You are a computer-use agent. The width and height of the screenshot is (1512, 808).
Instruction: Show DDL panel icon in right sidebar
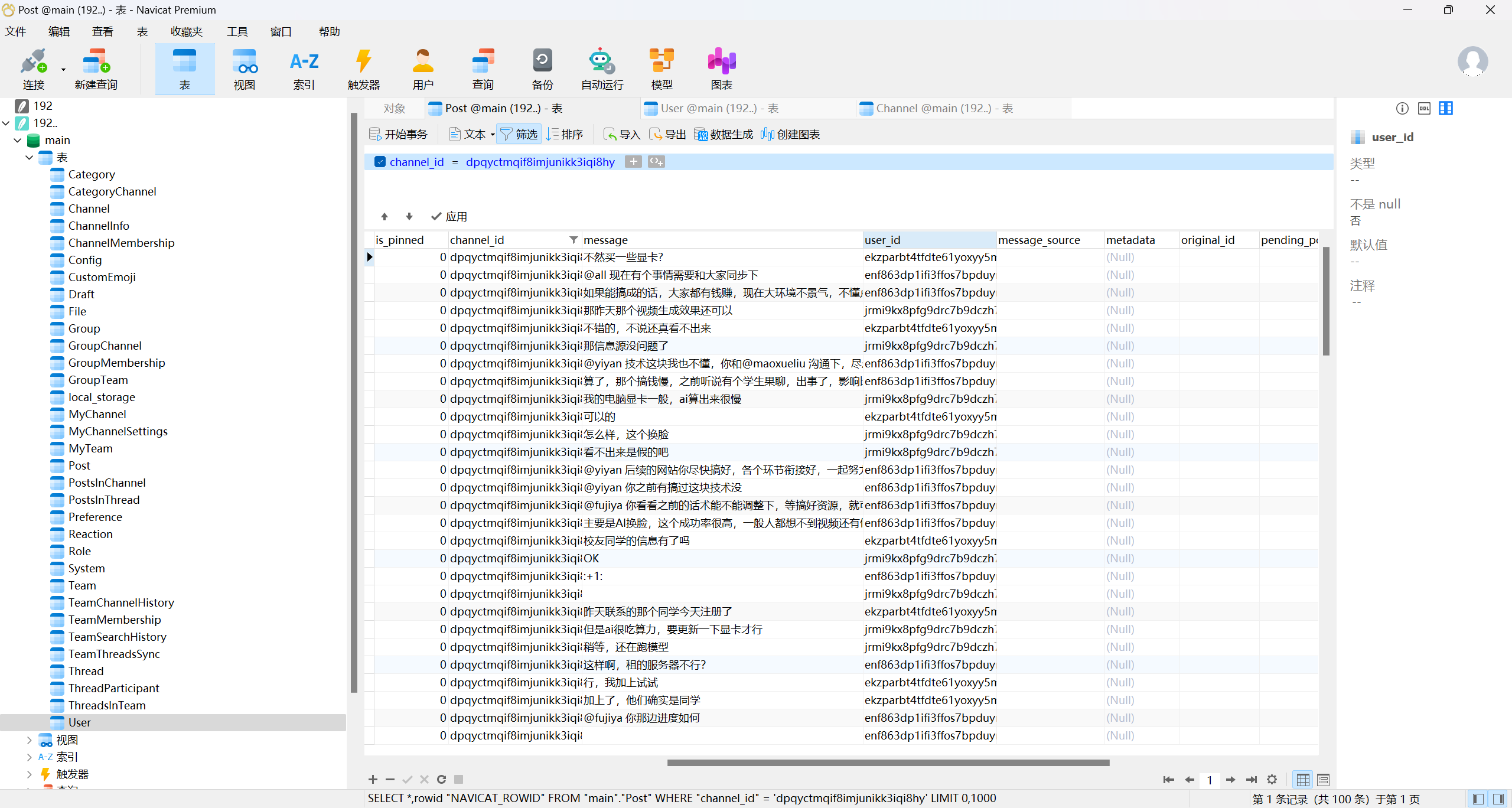pos(1424,108)
